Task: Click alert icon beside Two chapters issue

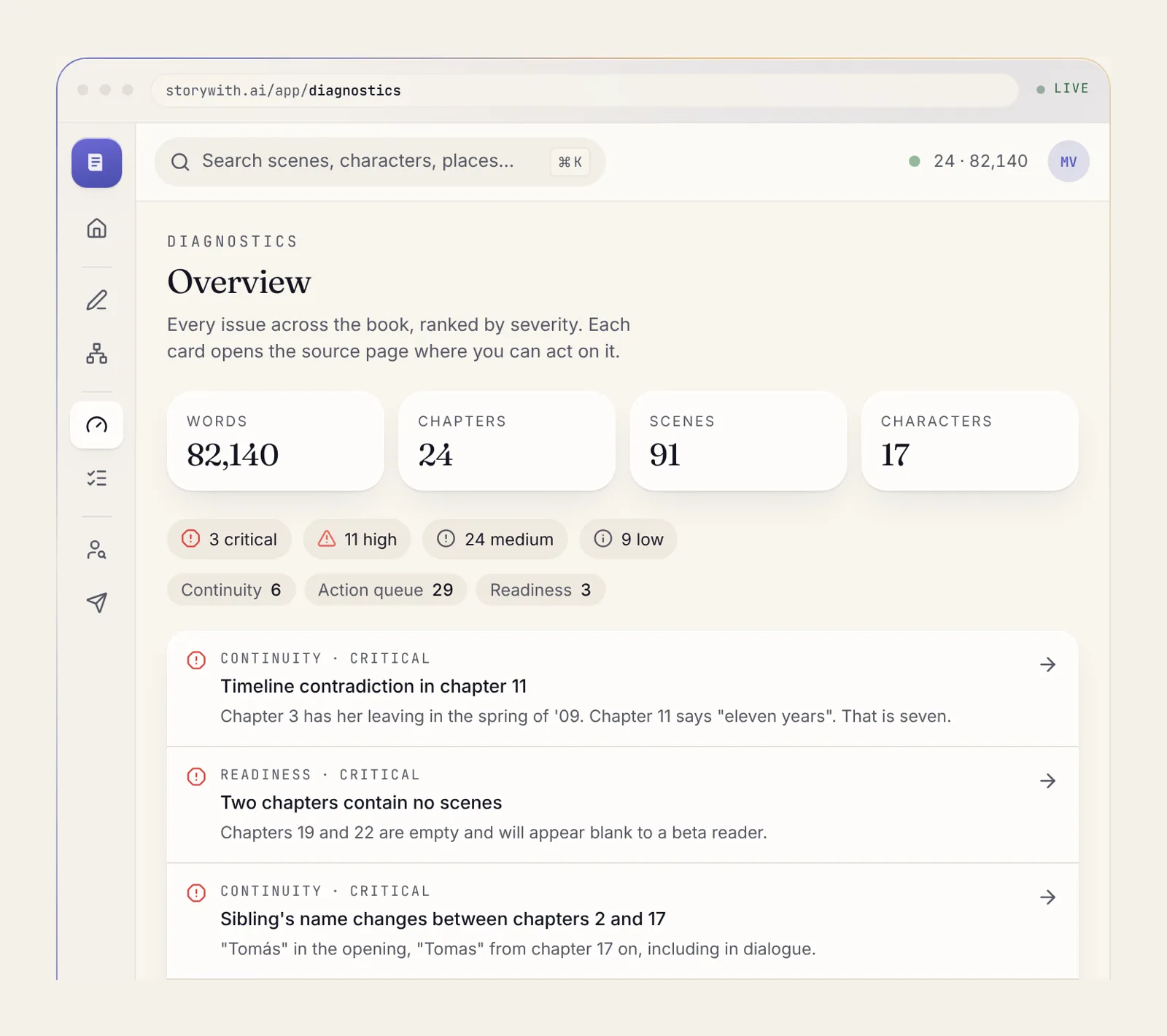Action: click(x=196, y=776)
